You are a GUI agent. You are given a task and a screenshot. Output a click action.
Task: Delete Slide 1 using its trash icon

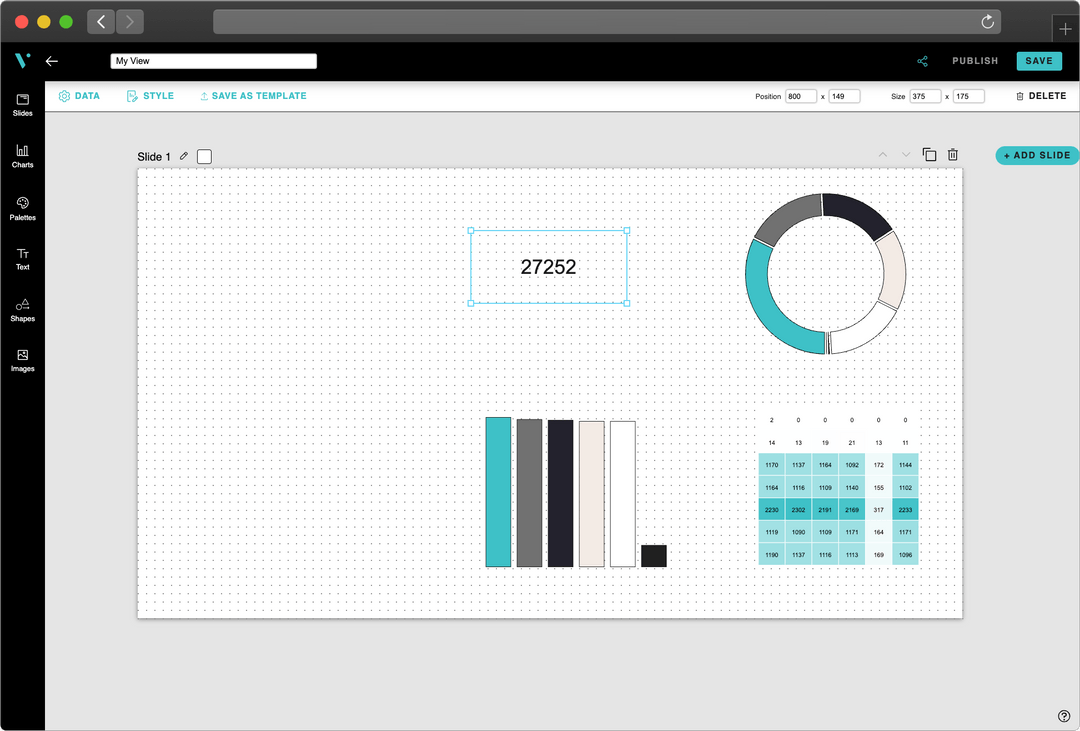click(x=952, y=154)
